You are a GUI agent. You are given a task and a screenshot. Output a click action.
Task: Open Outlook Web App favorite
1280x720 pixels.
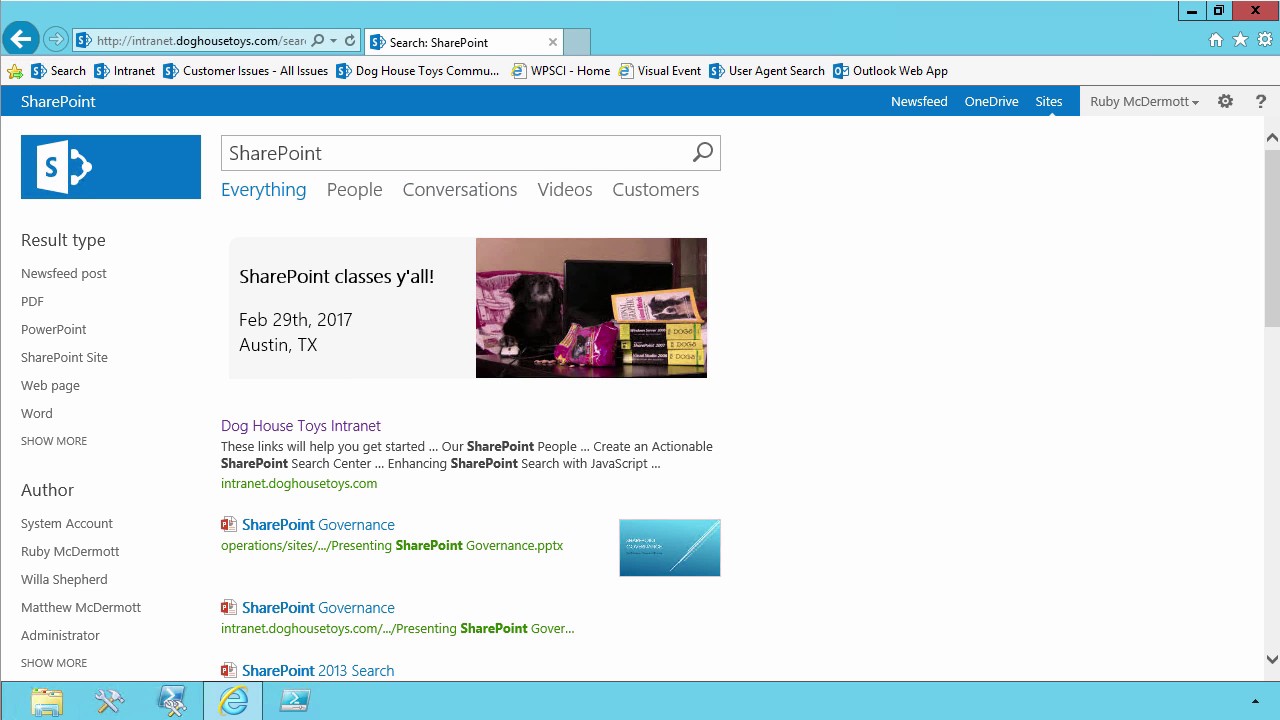click(x=890, y=71)
